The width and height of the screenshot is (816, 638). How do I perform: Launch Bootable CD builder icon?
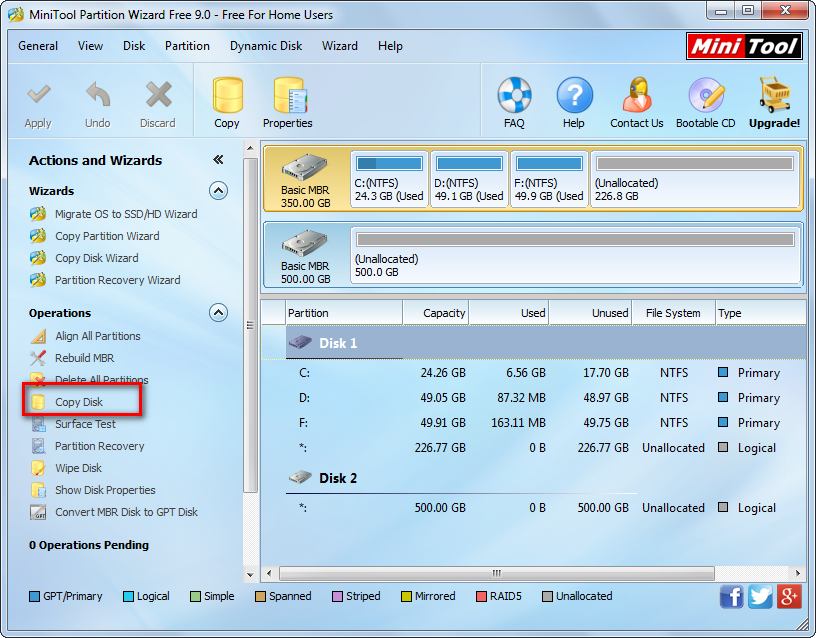706,95
